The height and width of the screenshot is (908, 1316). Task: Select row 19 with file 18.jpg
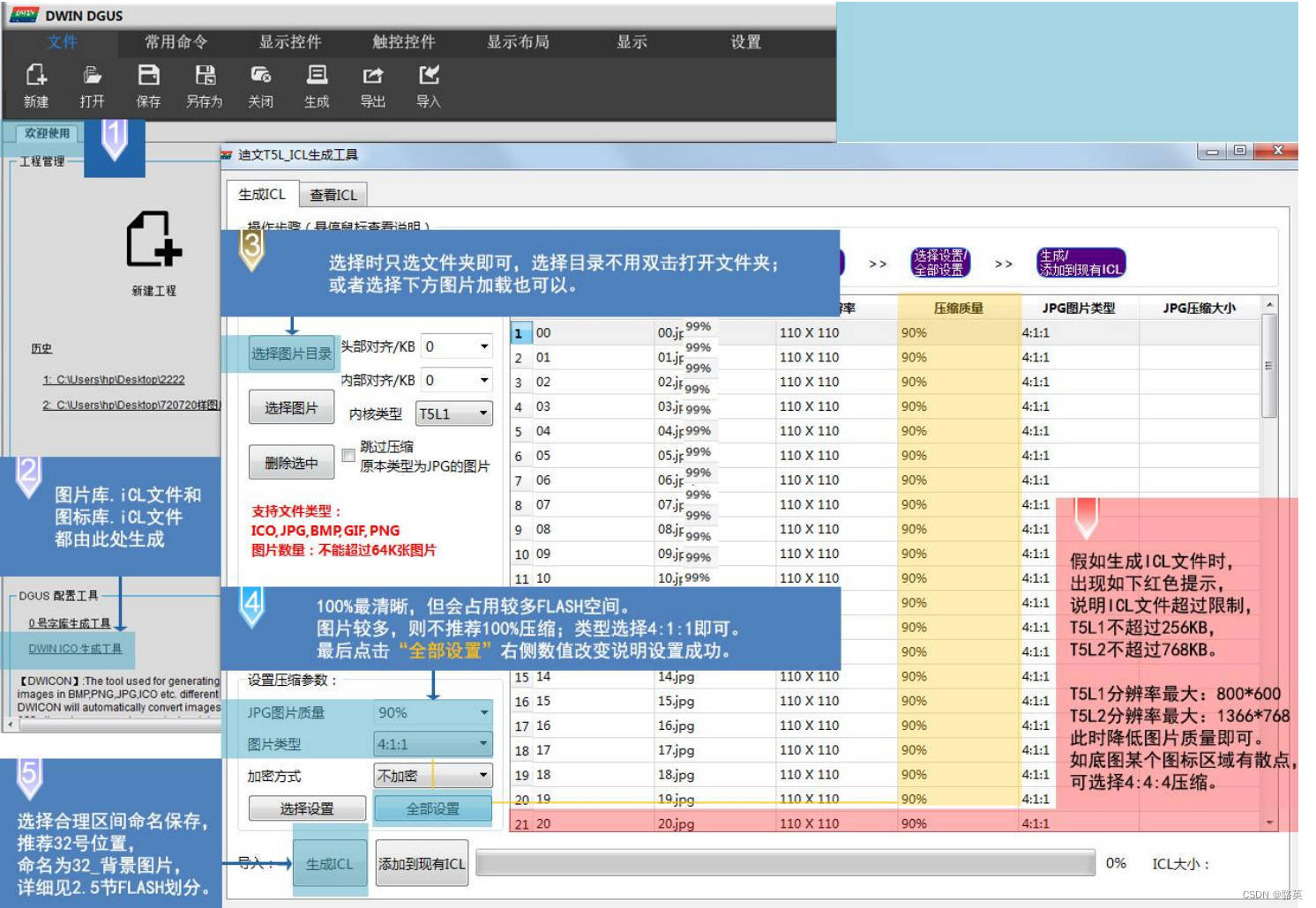886,774
